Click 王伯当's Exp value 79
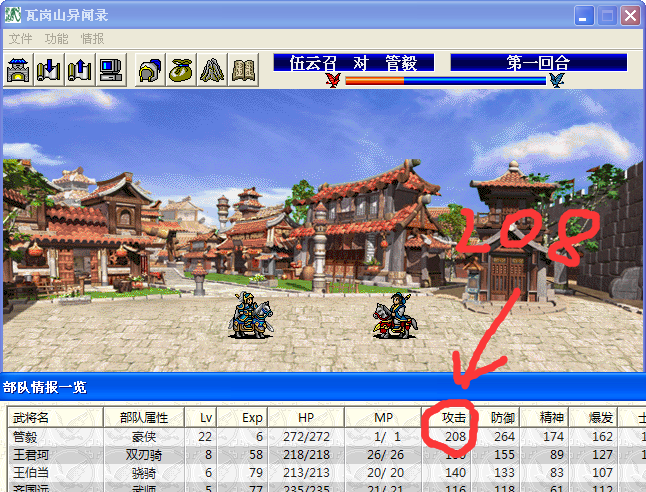This screenshot has height=492, width=646. pyautogui.click(x=256, y=473)
